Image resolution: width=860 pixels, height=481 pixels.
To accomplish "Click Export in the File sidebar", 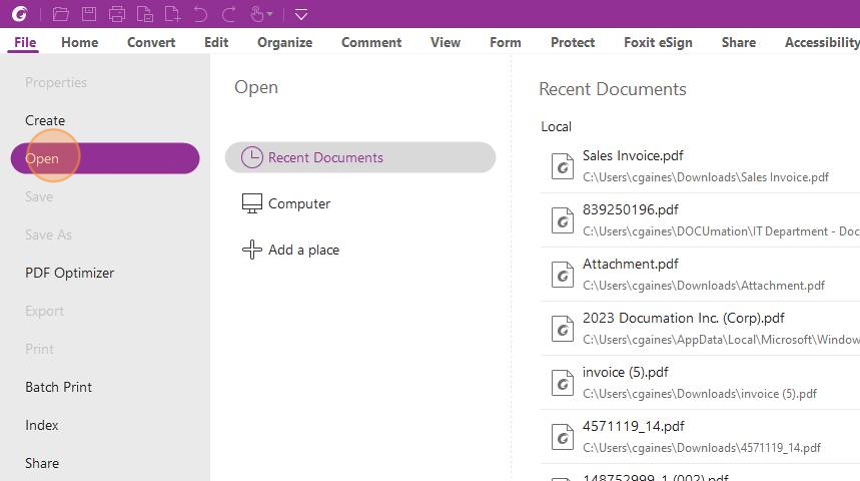I will (44, 311).
